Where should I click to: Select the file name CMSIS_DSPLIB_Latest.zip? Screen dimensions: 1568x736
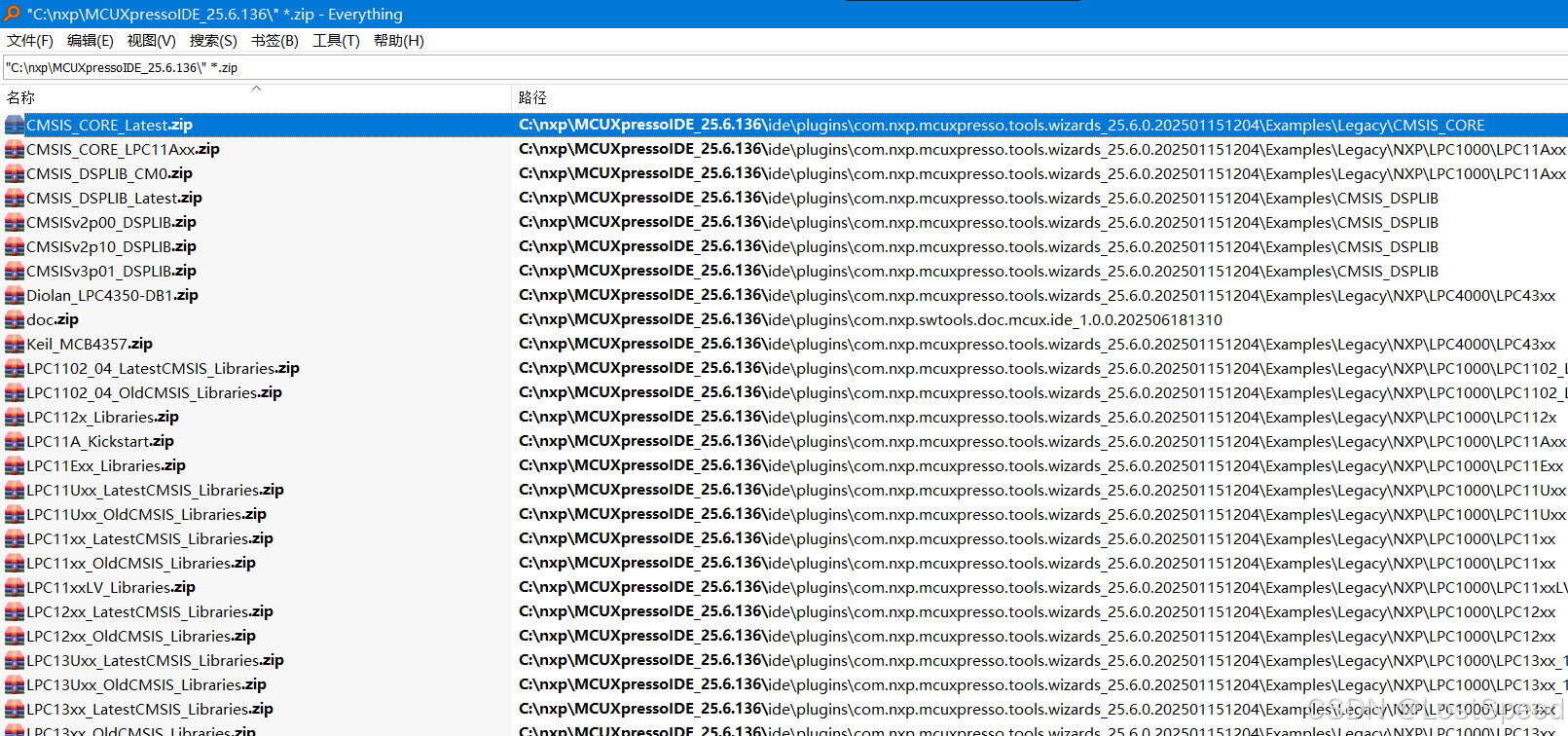(x=114, y=199)
